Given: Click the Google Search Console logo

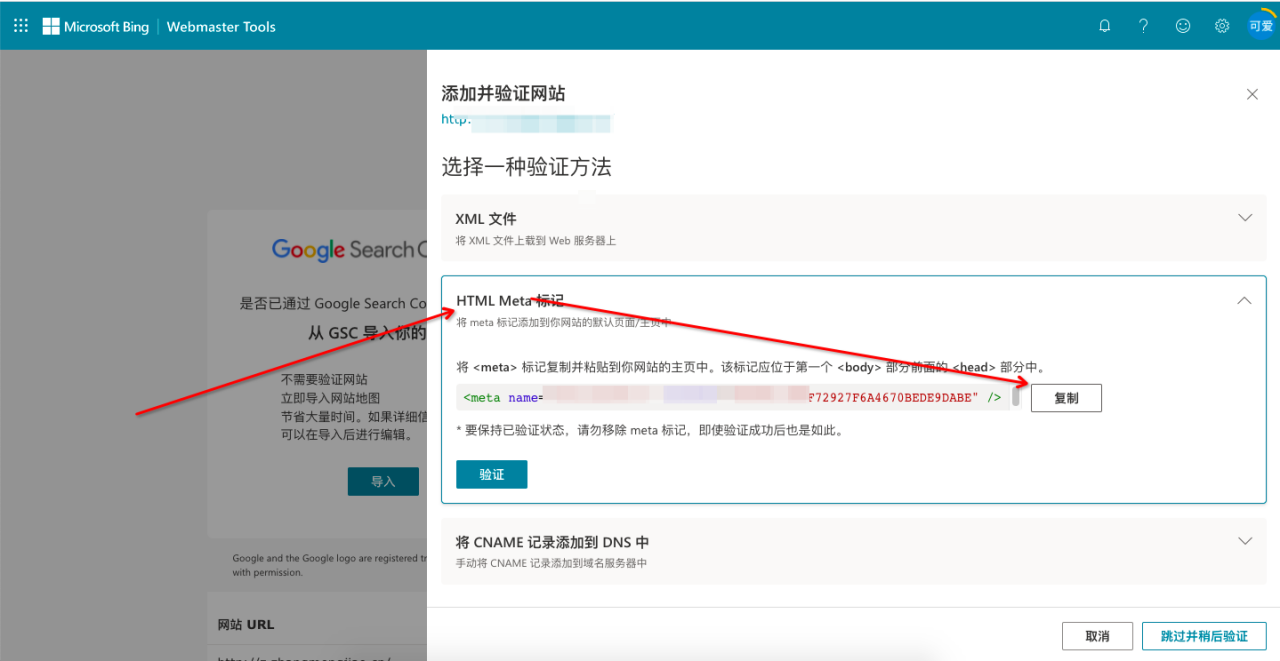Looking at the screenshot, I should [349, 250].
